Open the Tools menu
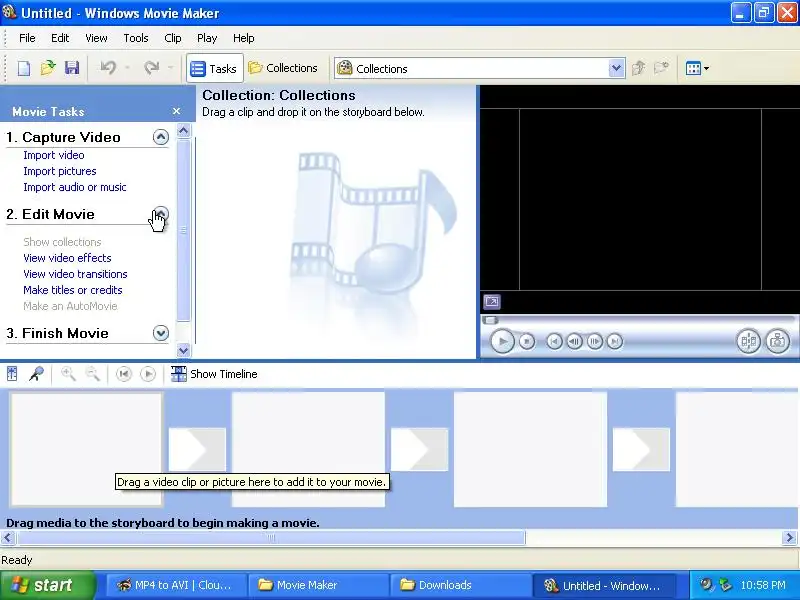The width and height of the screenshot is (800, 600). point(136,38)
